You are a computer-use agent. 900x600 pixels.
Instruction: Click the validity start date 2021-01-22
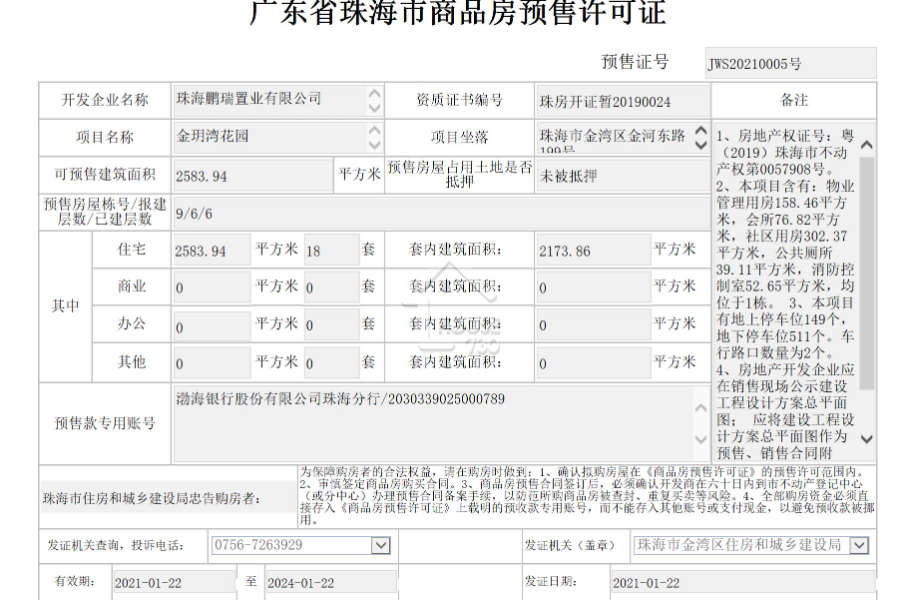(174, 583)
